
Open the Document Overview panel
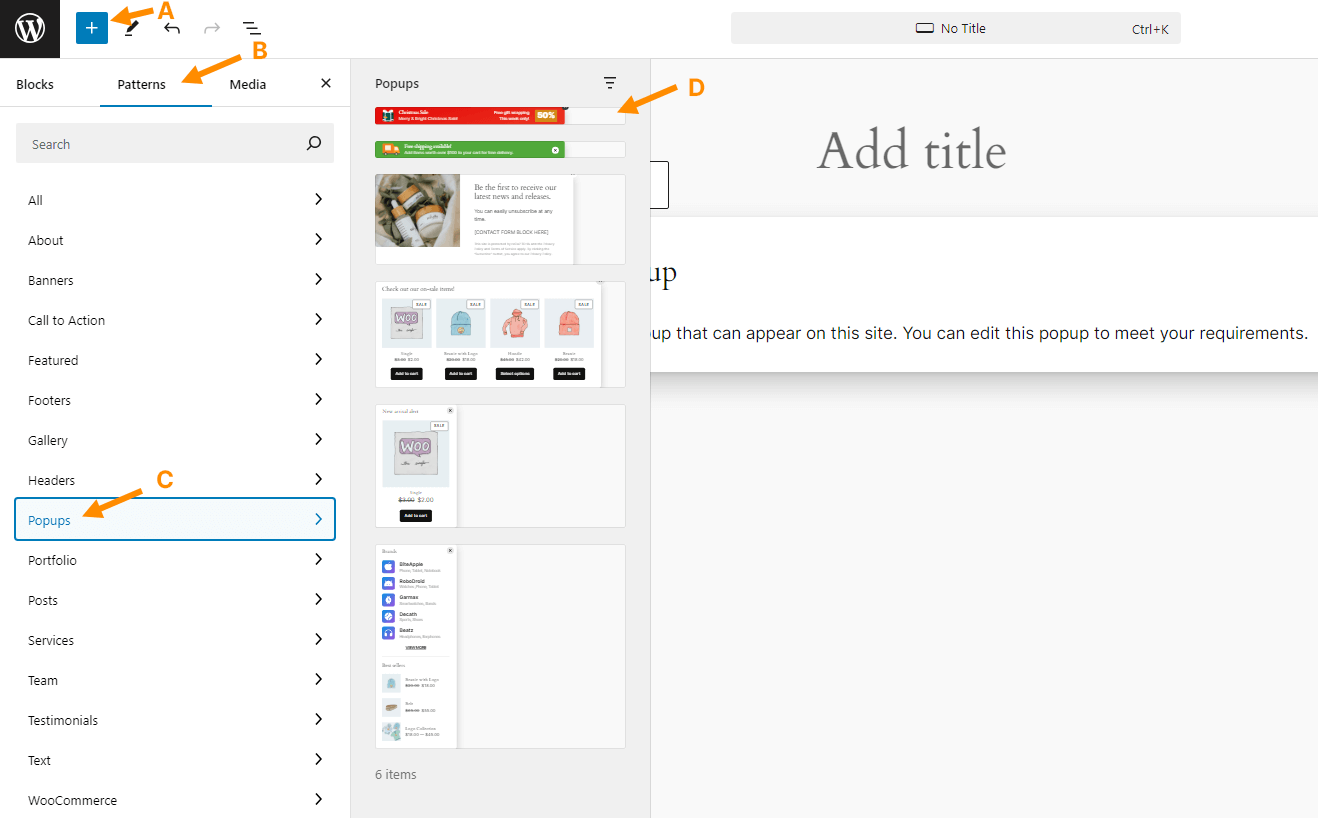click(250, 28)
